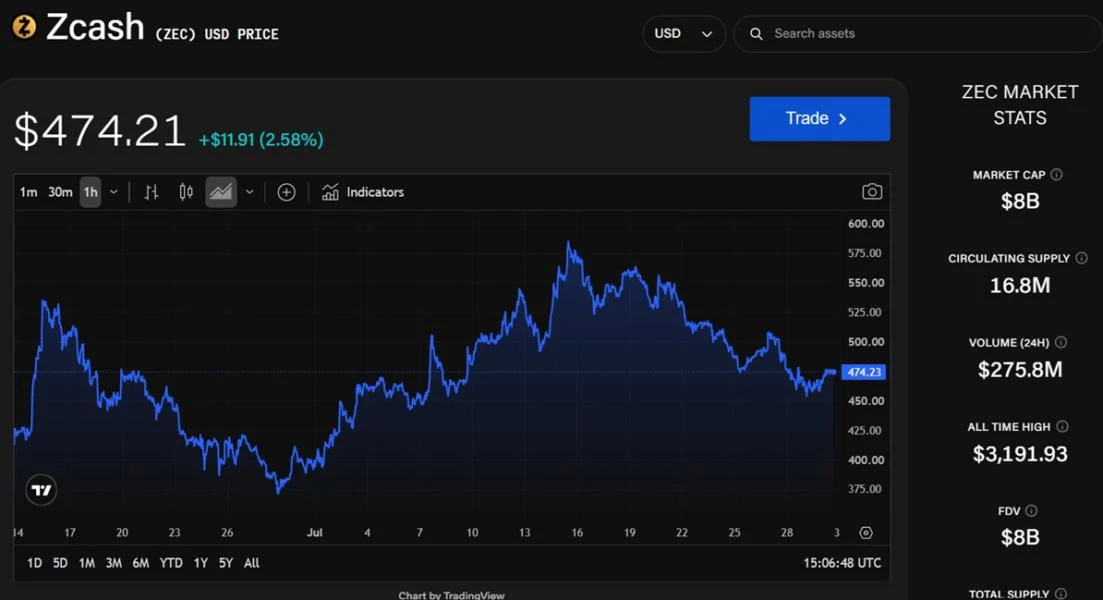Open the Indicators menu

tap(363, 192)
